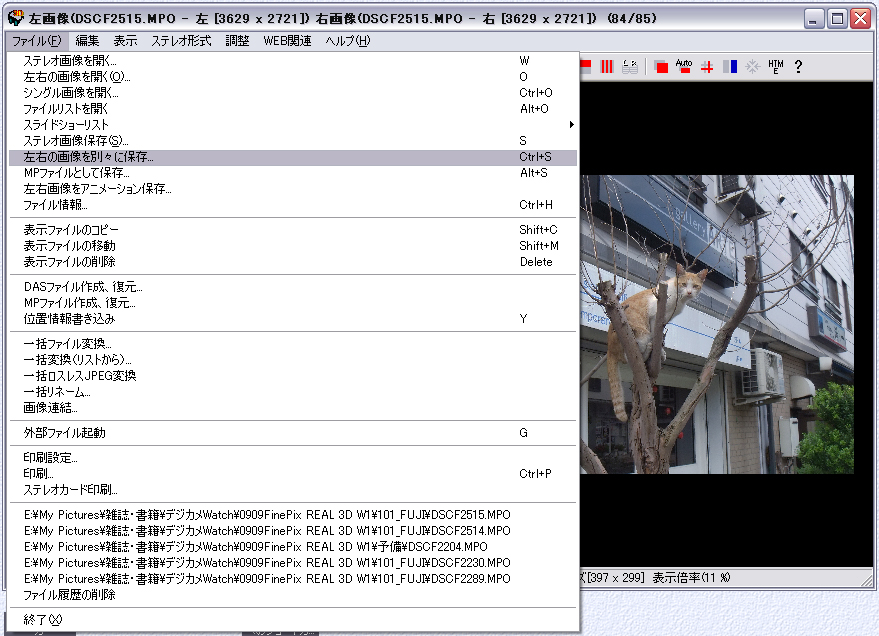The width and height of the screenshot is (879, 636).
Task: Click the red square anaglyph display icon
Action: [x=660, y=65]
